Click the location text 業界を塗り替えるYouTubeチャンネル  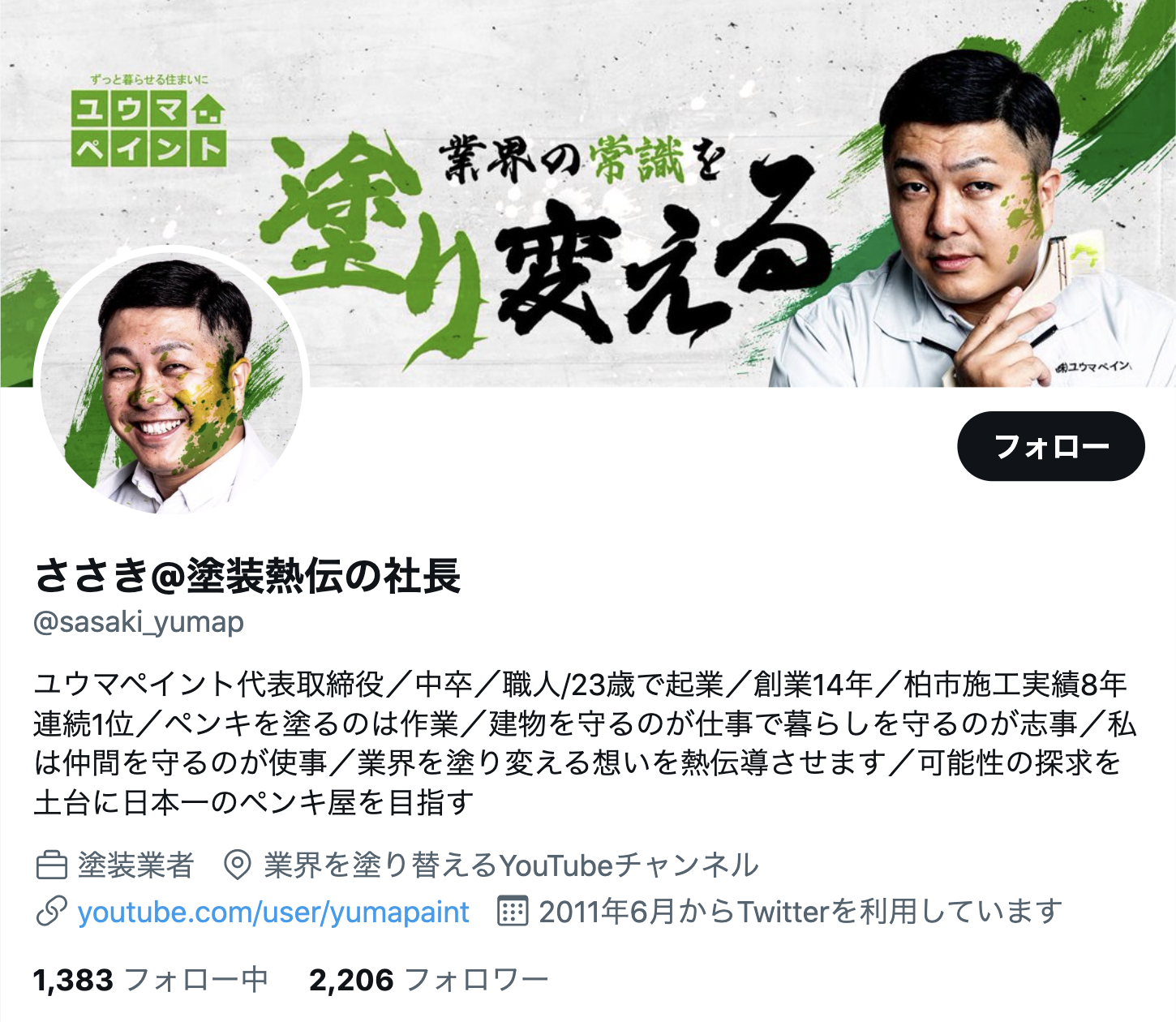(511, 865)
